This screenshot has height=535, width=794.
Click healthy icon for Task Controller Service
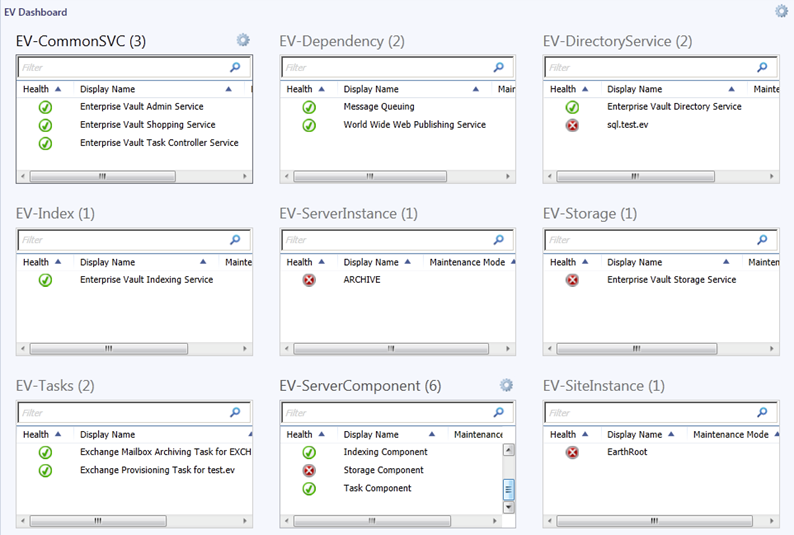coord(46,143)
